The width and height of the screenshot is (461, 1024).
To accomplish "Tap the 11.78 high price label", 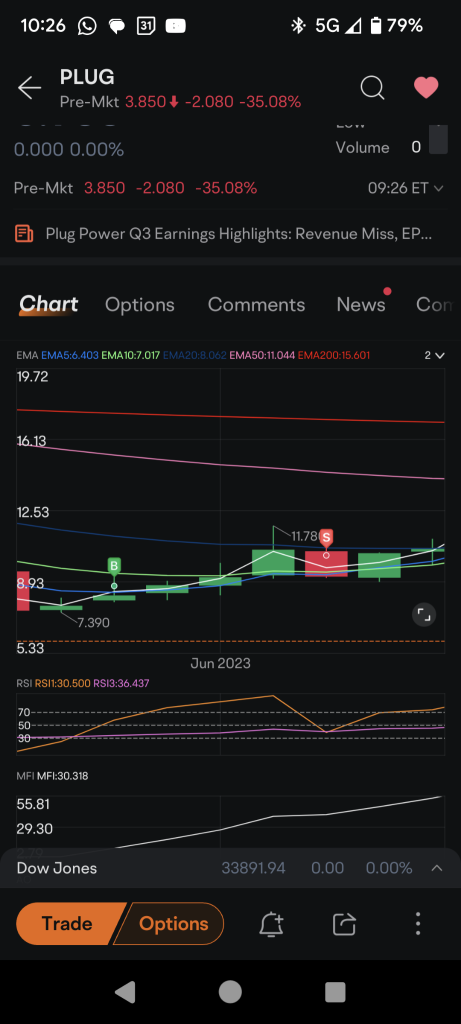I will [x=304, y=536].
